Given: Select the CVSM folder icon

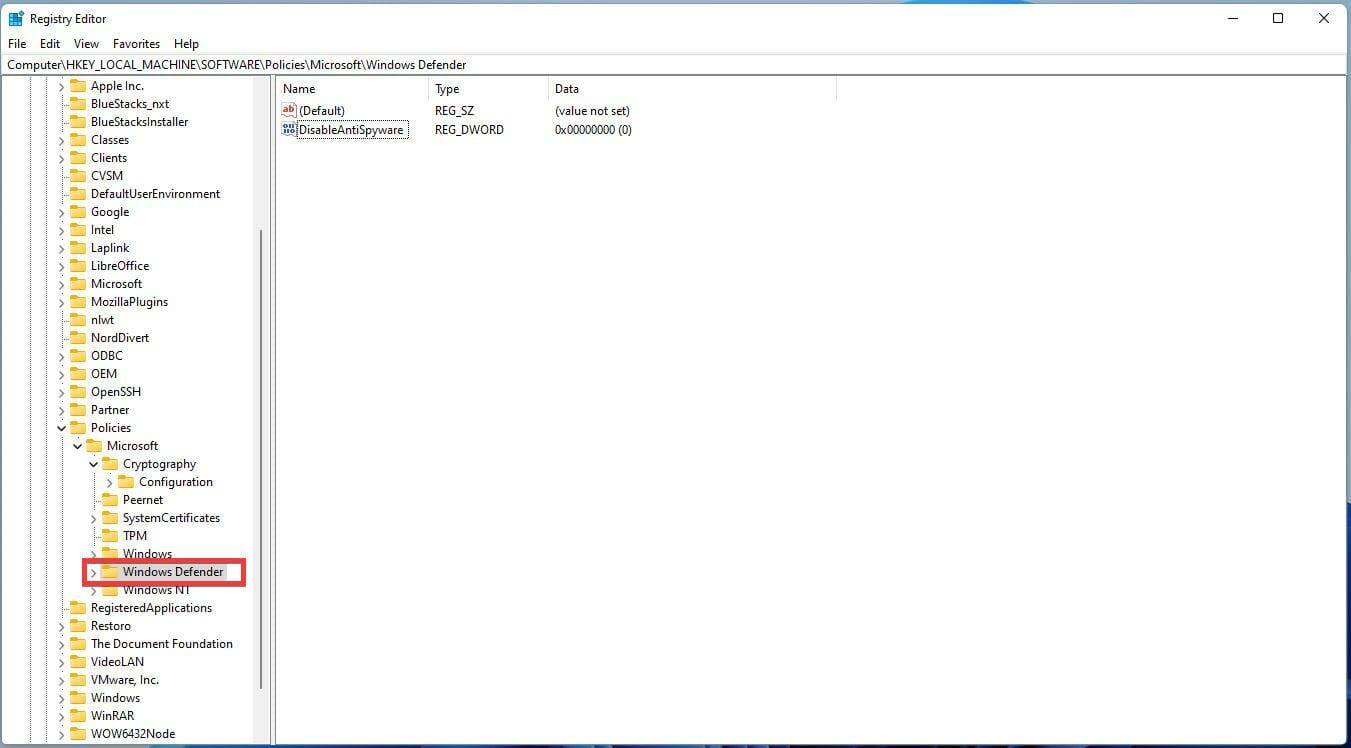Looking at the screenshot, I should [77, 176].
